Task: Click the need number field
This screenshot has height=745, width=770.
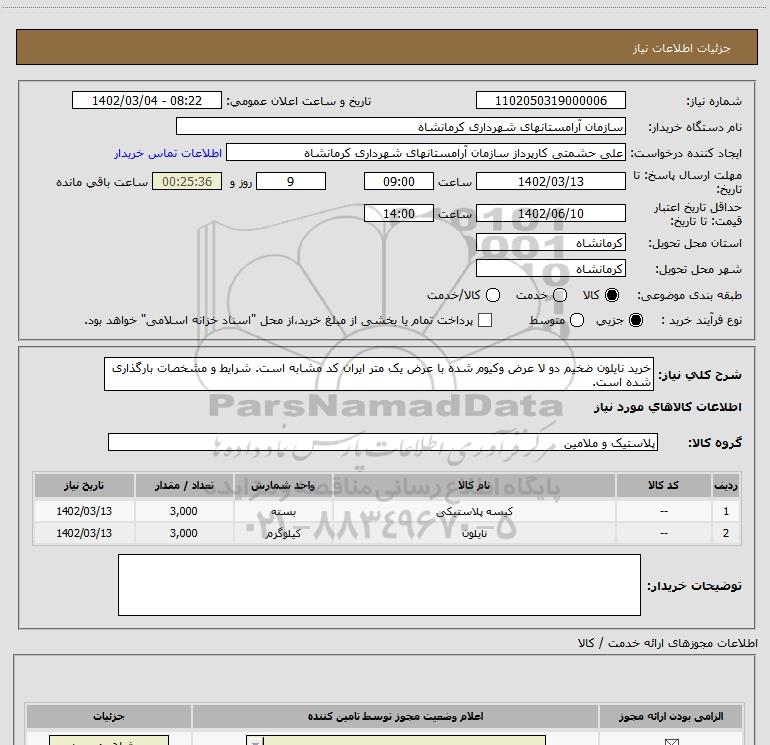Action: [551, 101]
